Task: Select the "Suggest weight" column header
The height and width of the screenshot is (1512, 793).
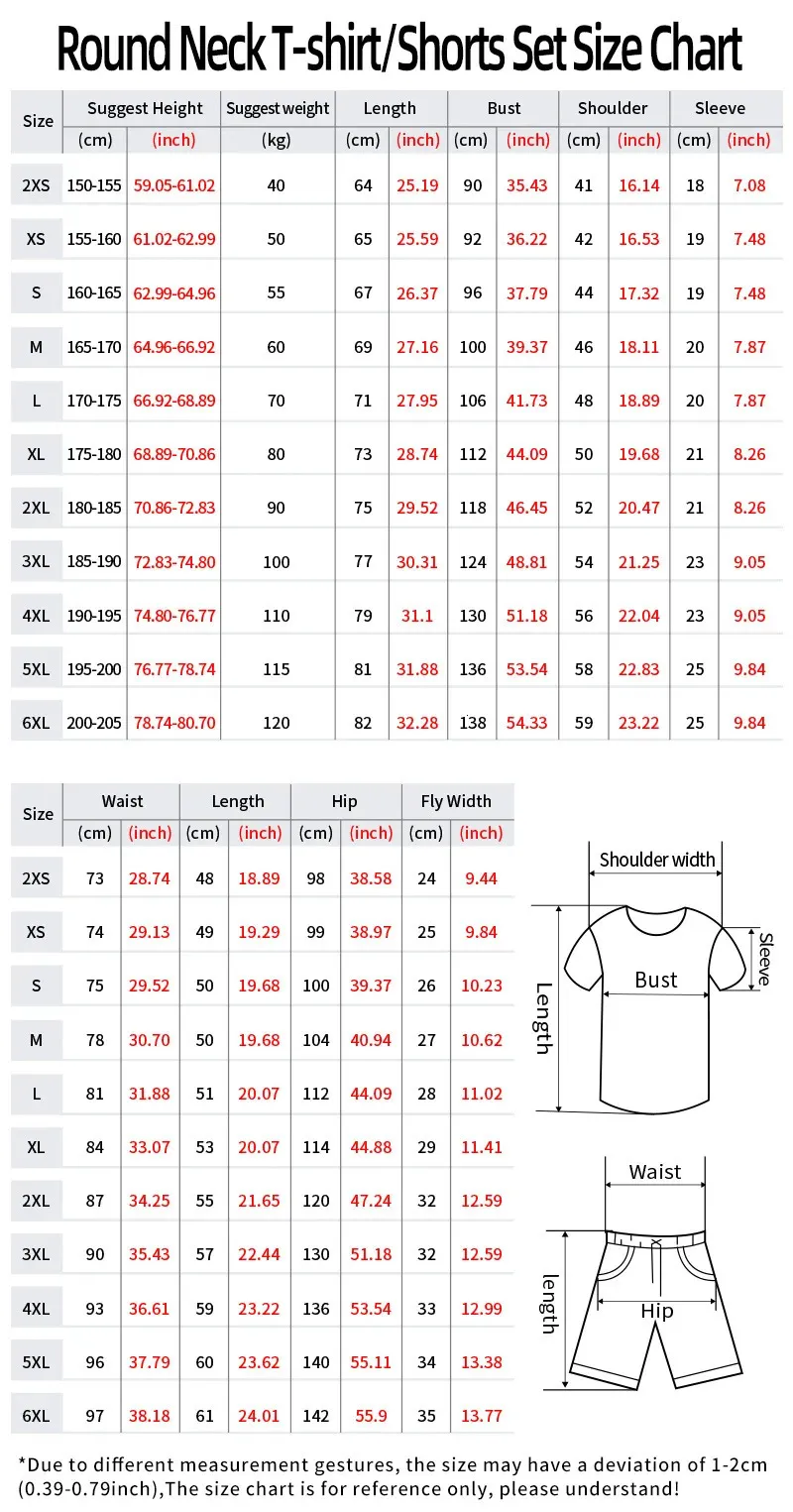Action: tap(278, 108)
